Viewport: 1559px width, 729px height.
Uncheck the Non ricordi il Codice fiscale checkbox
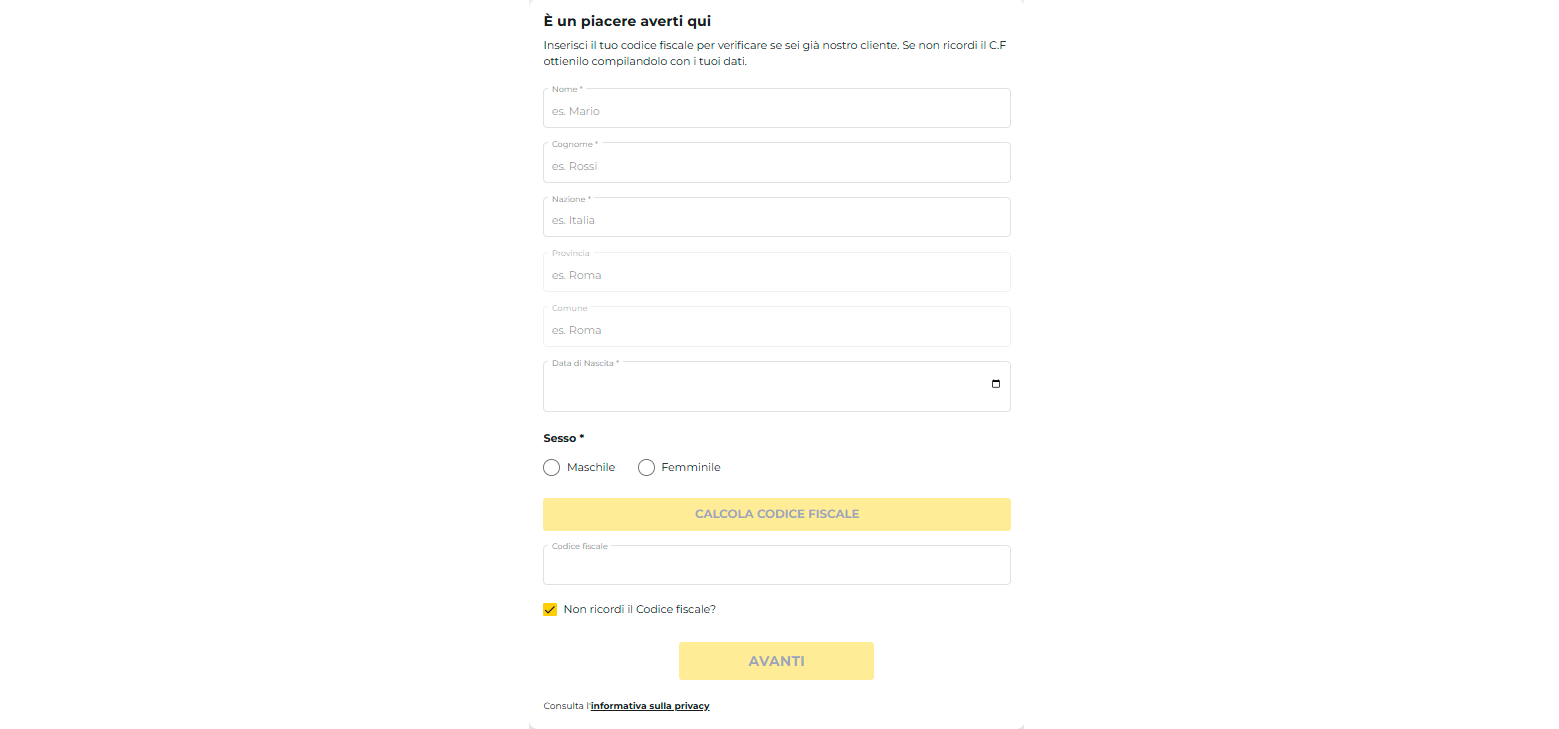click(x=550, y=609)
